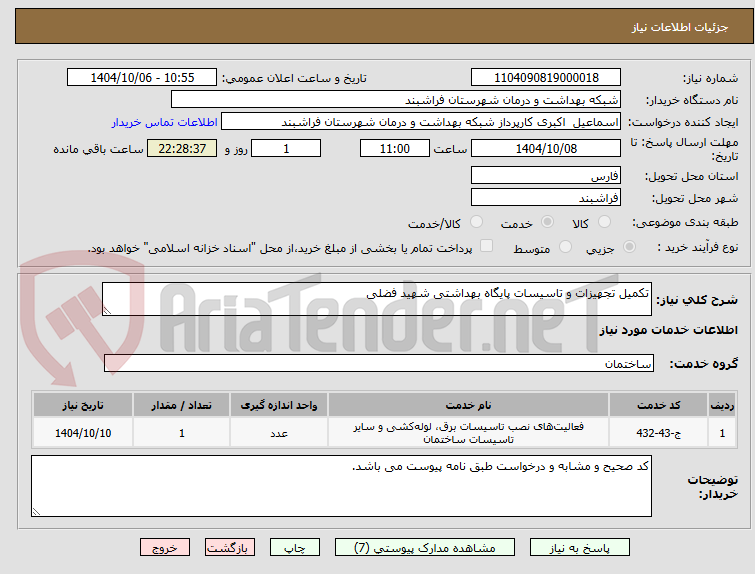Screen dimensions: 755x574
Task: Click the 'جزئیات اطلاعات نیاز' page header
Action: [x=679, y=27]
